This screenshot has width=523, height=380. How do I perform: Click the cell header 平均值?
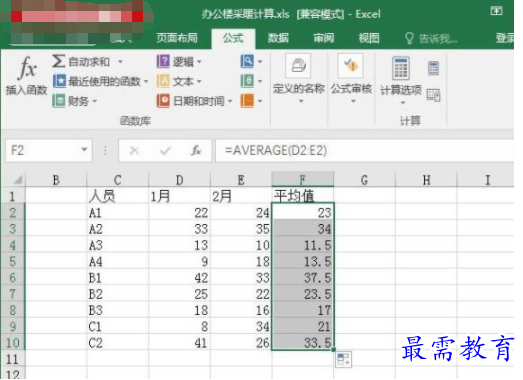pos(303,196)
